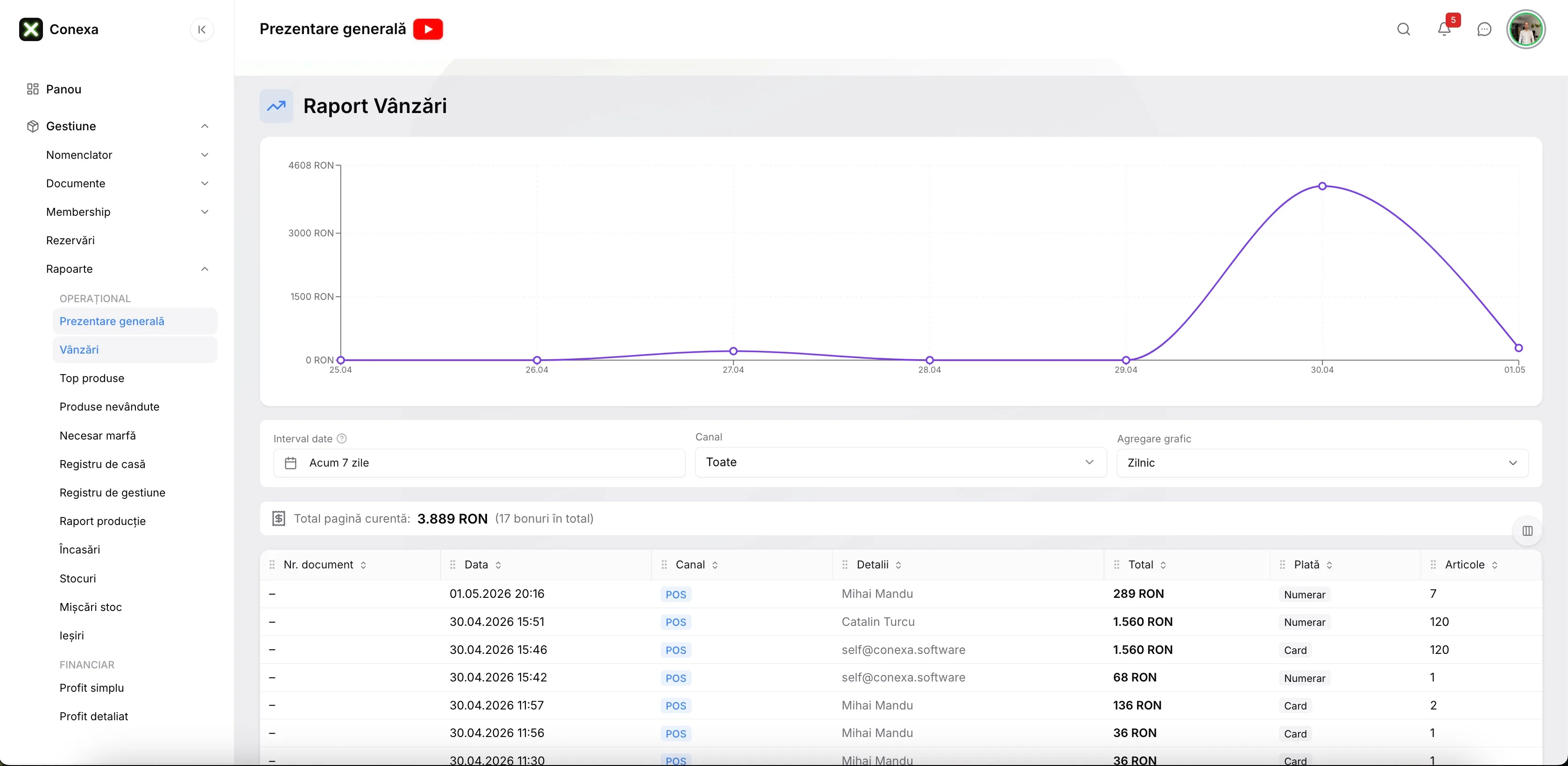Open the table columns settings icon
Image resolution: width=1568 pixels, height=766 pixels.
[1527, 531]
